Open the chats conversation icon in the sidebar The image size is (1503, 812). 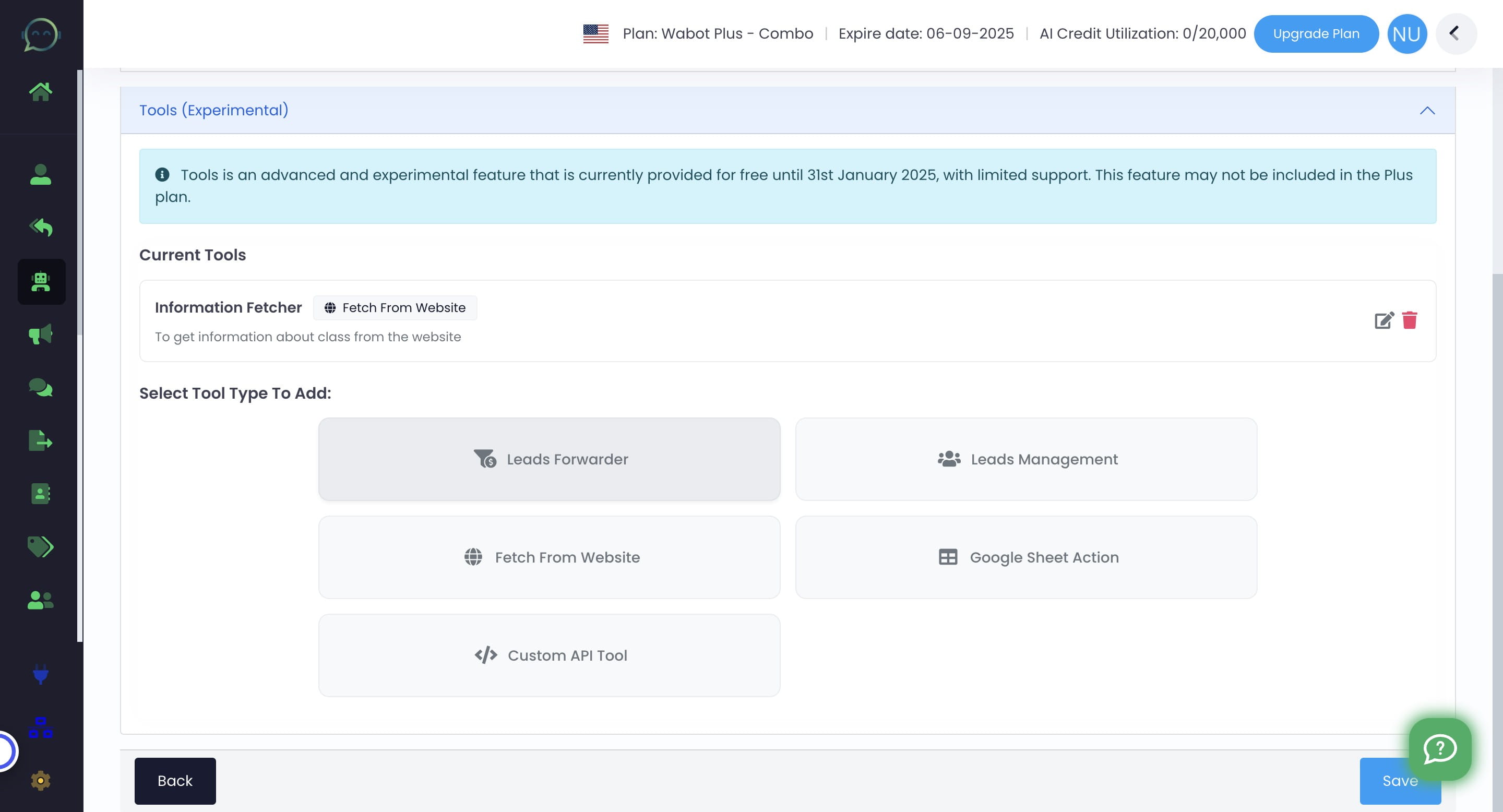pos(41,387)
